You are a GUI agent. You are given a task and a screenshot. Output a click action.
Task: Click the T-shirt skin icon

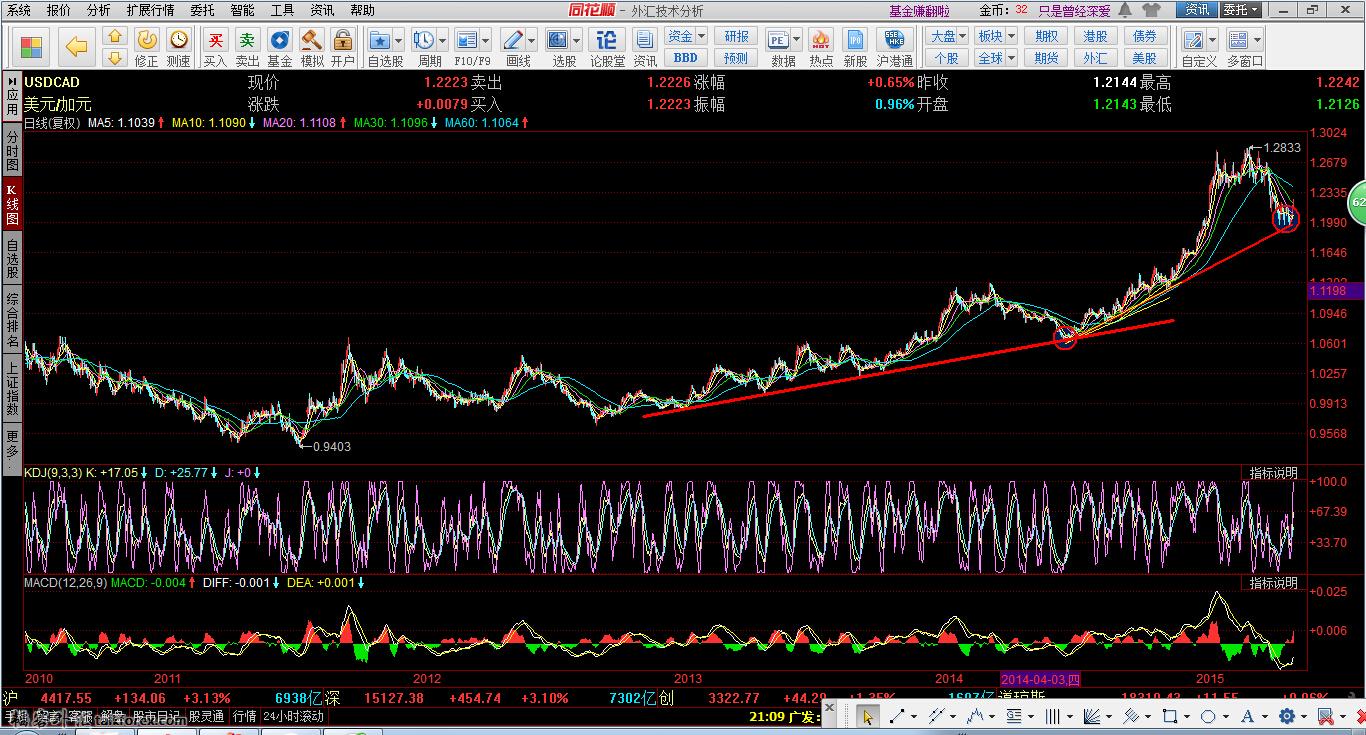[x=1151, y=10]
